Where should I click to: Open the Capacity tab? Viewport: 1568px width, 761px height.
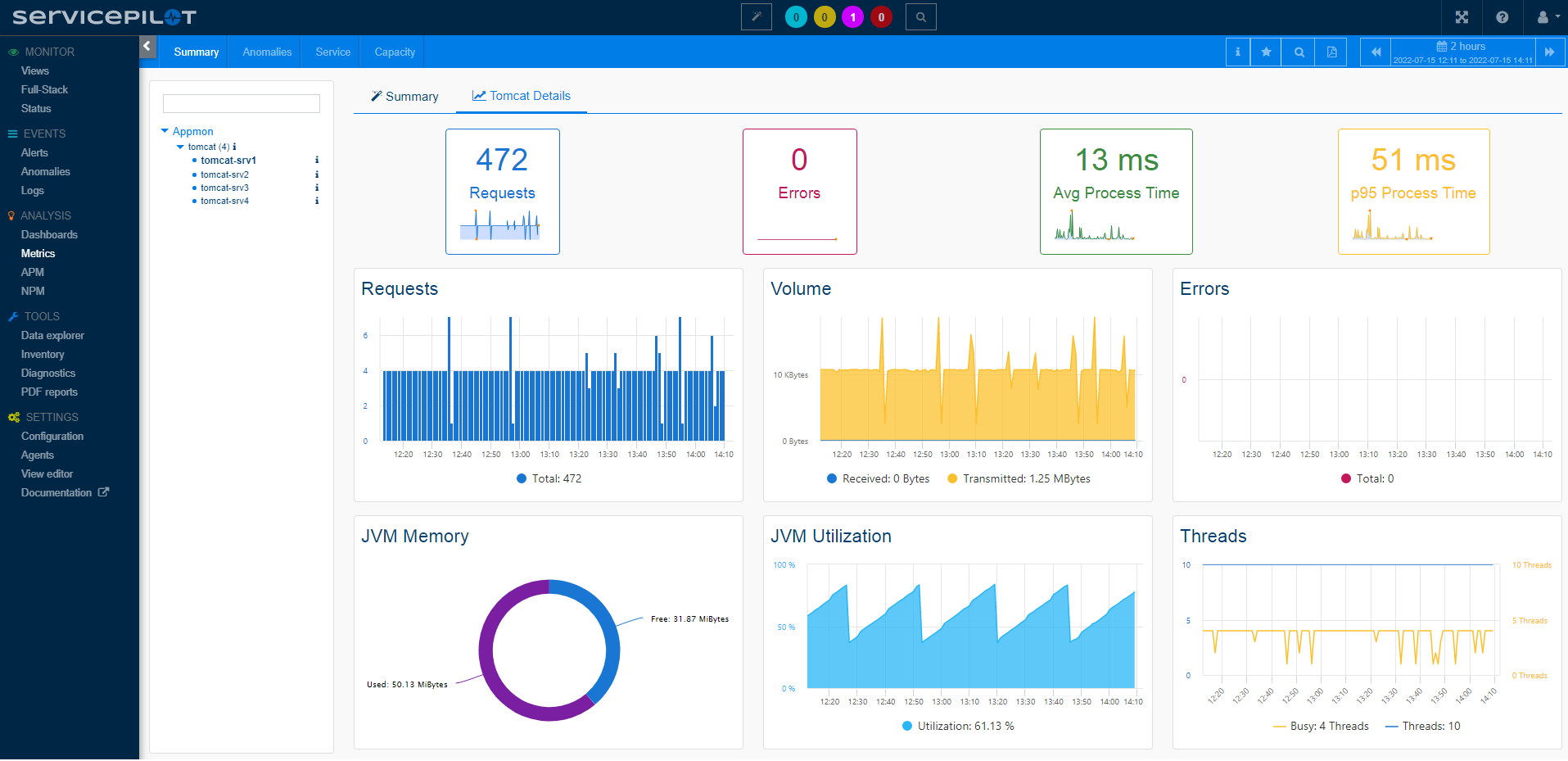click(395, 52)
